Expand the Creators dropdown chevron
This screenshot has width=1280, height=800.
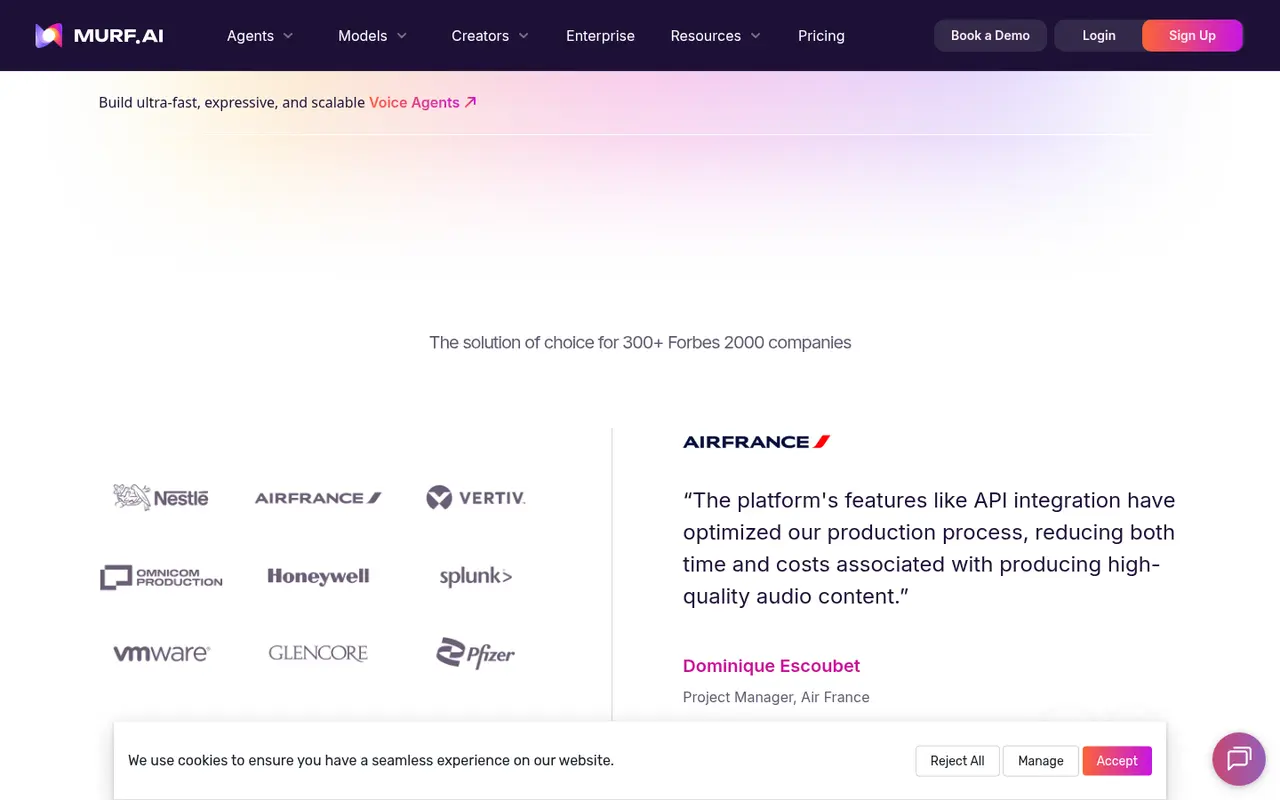524,36
